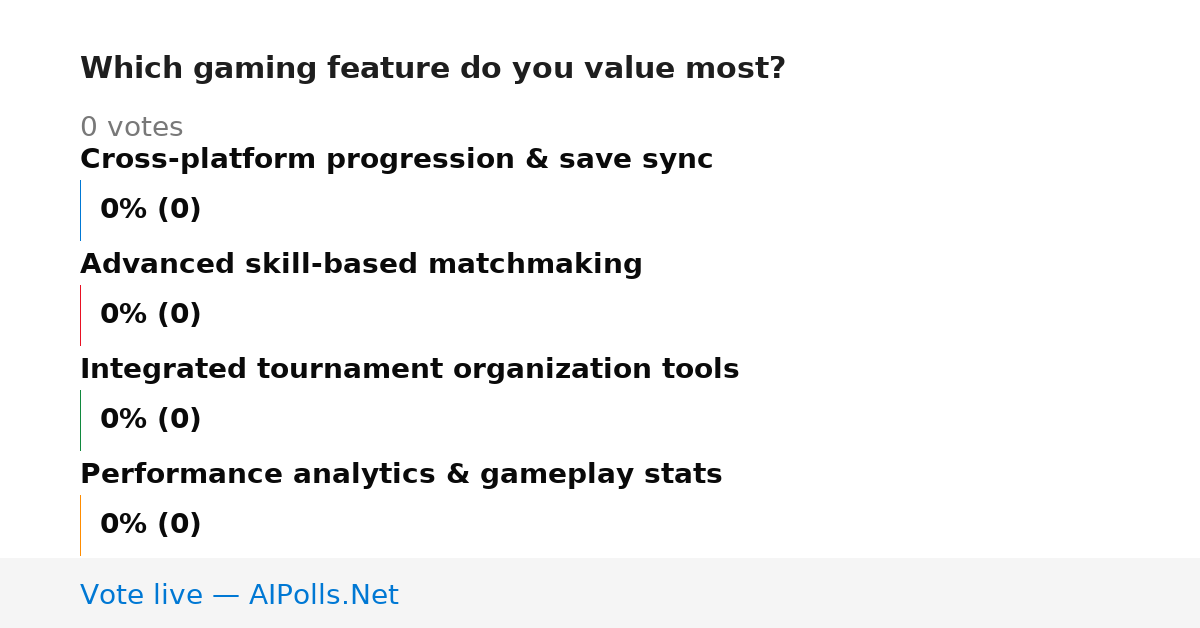
Task: Click the 0 votes total count
Action: 131,128
